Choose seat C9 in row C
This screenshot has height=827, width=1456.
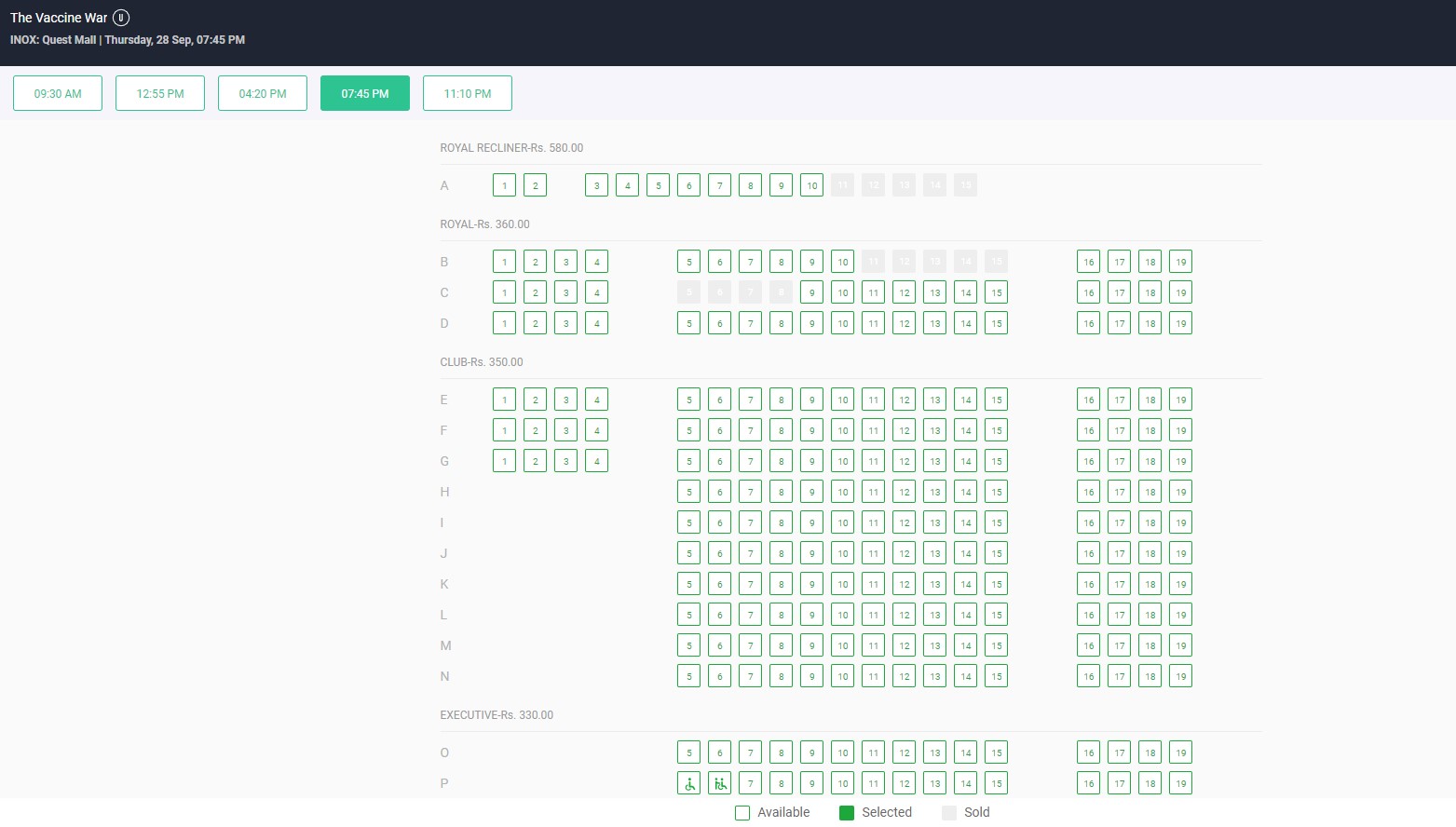click(x=811, y=292)
